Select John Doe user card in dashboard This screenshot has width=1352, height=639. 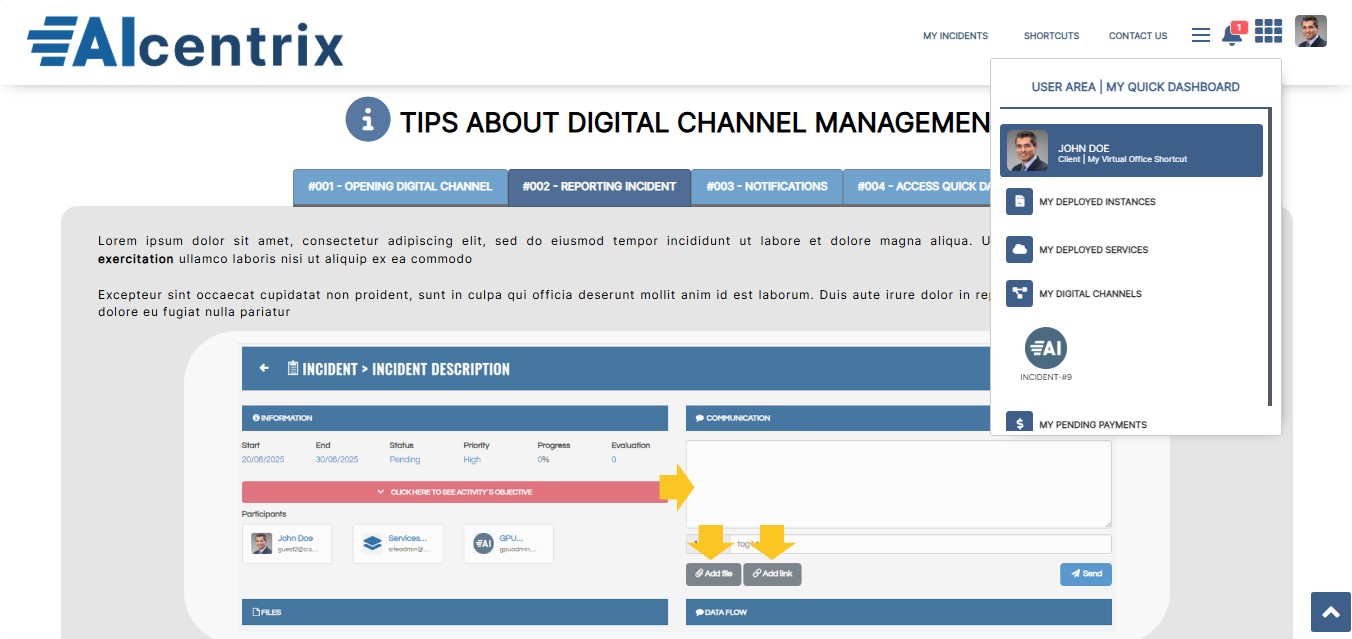tap(1131, 151)
